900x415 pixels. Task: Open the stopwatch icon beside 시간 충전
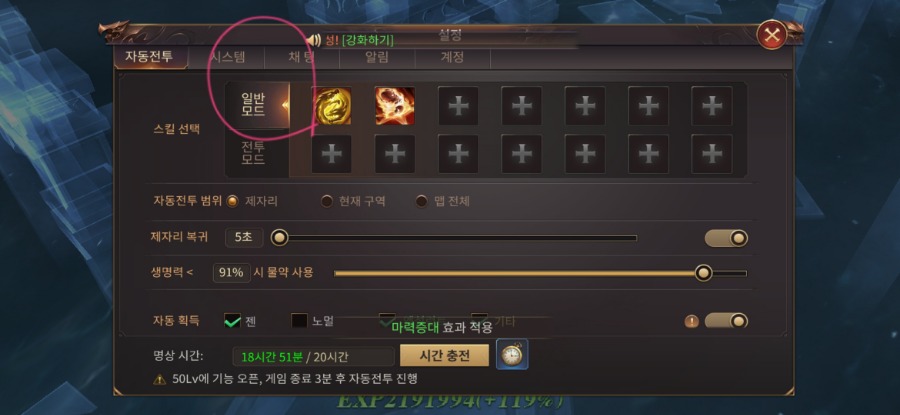pyautogui.click(x=512, y=355)
